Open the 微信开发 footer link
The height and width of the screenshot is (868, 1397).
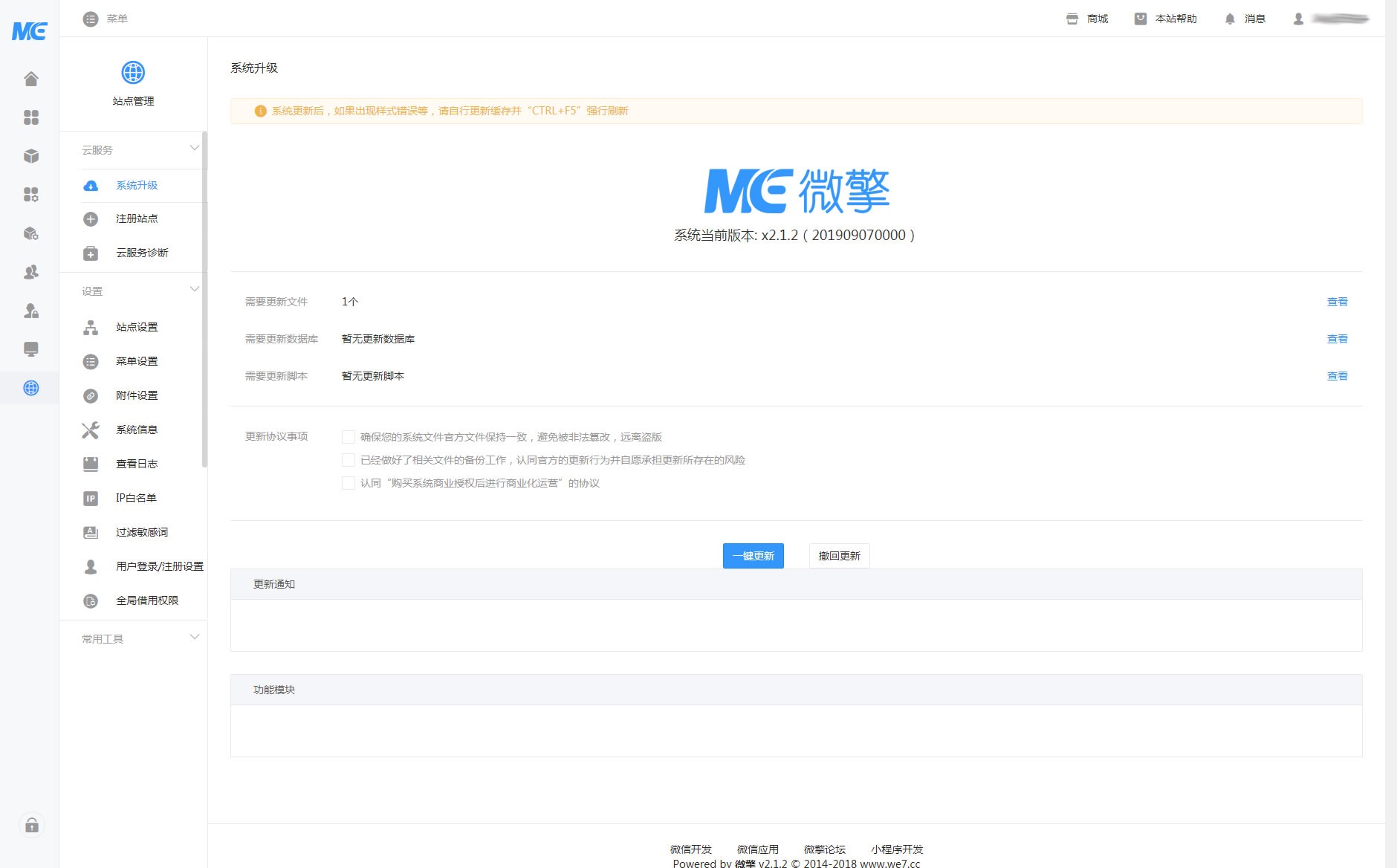pyautogui.click(x=691, y=849)
